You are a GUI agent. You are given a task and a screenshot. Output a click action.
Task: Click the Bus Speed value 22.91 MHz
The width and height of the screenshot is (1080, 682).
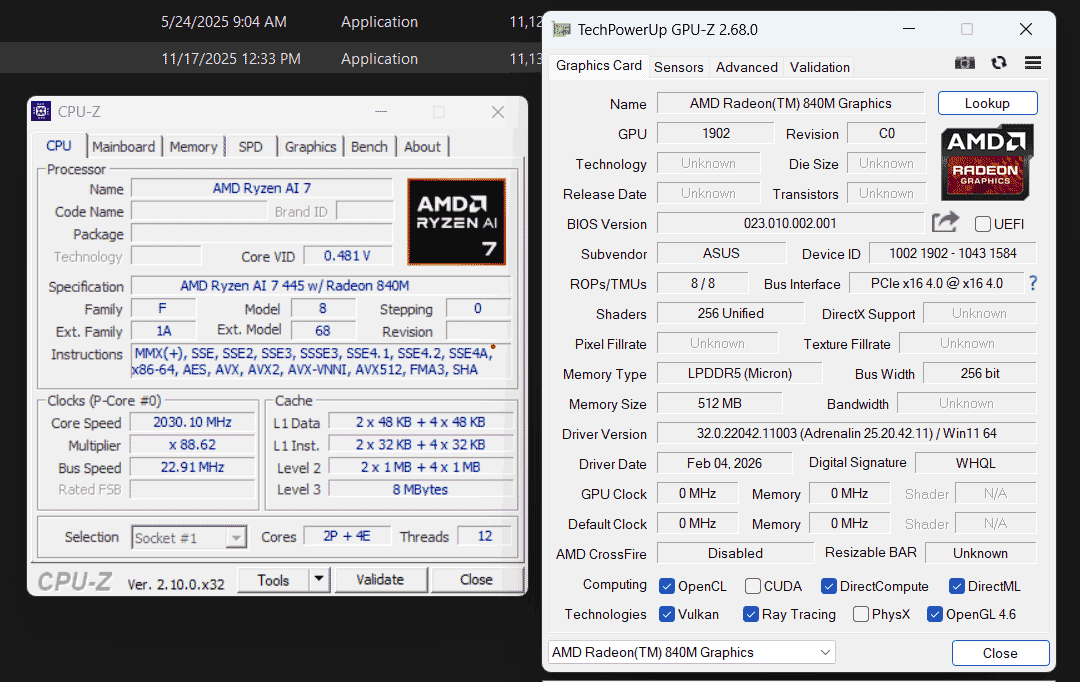tap(192, 467)
